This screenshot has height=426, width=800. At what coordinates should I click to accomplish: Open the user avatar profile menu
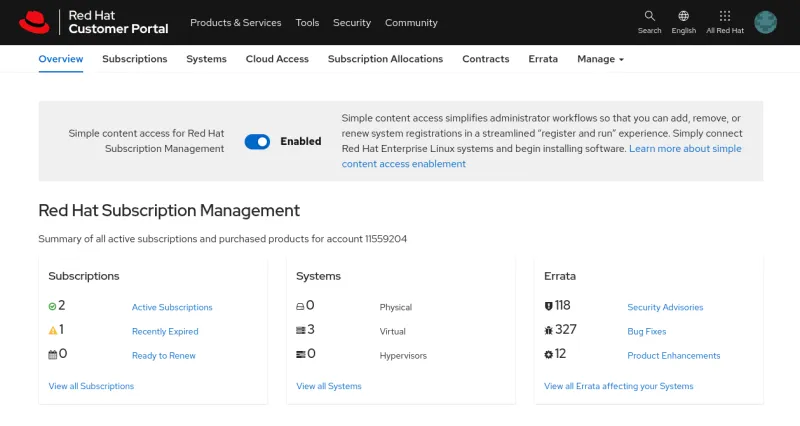click(765, 22)
